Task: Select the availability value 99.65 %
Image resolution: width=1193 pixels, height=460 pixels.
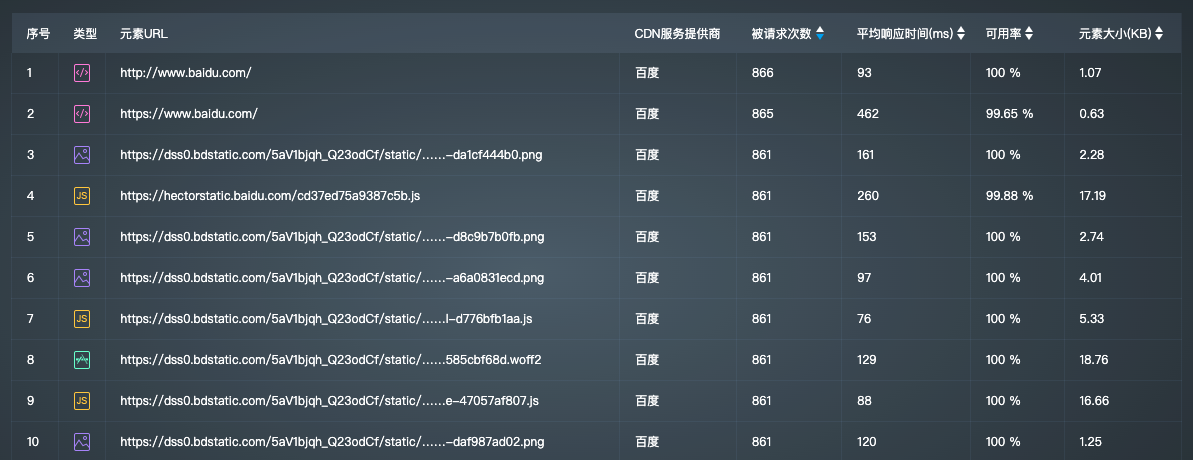Action: [x=1010, y=114]
